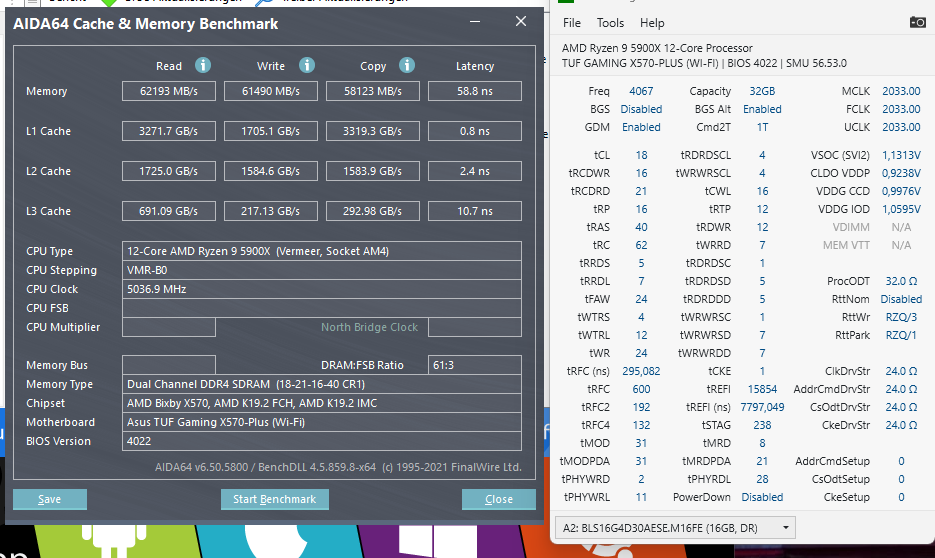Click L1 Cache Write value 1705.1 GB/s
935x558 pixels.
(x=271, y=131)
